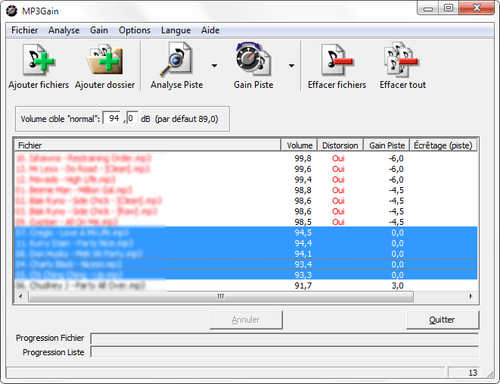Click the list's left scroll arrow
This screenshot has width=500, height=384.
coord(21,296)
